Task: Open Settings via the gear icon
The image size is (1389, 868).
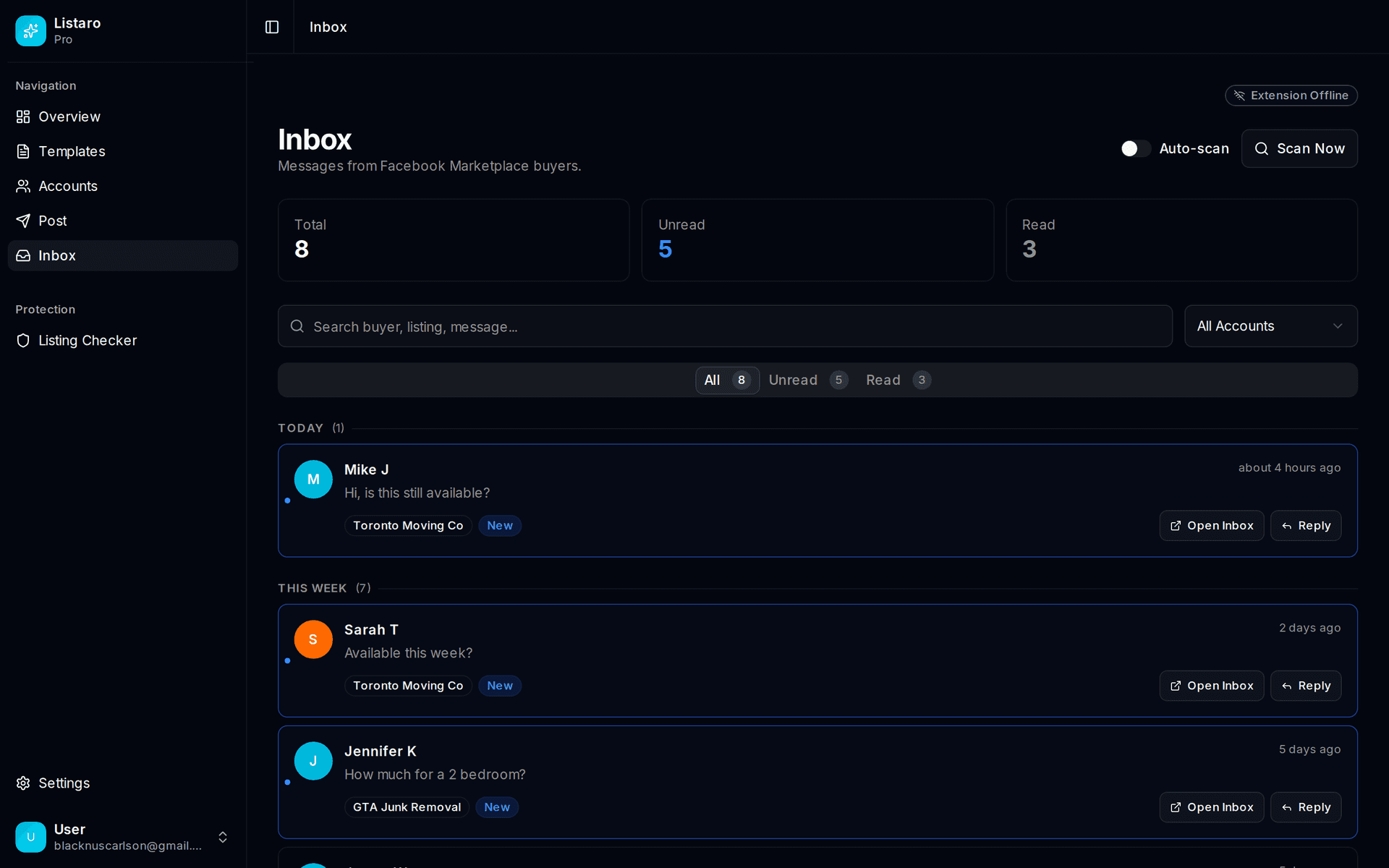Action: pos(22,783)
